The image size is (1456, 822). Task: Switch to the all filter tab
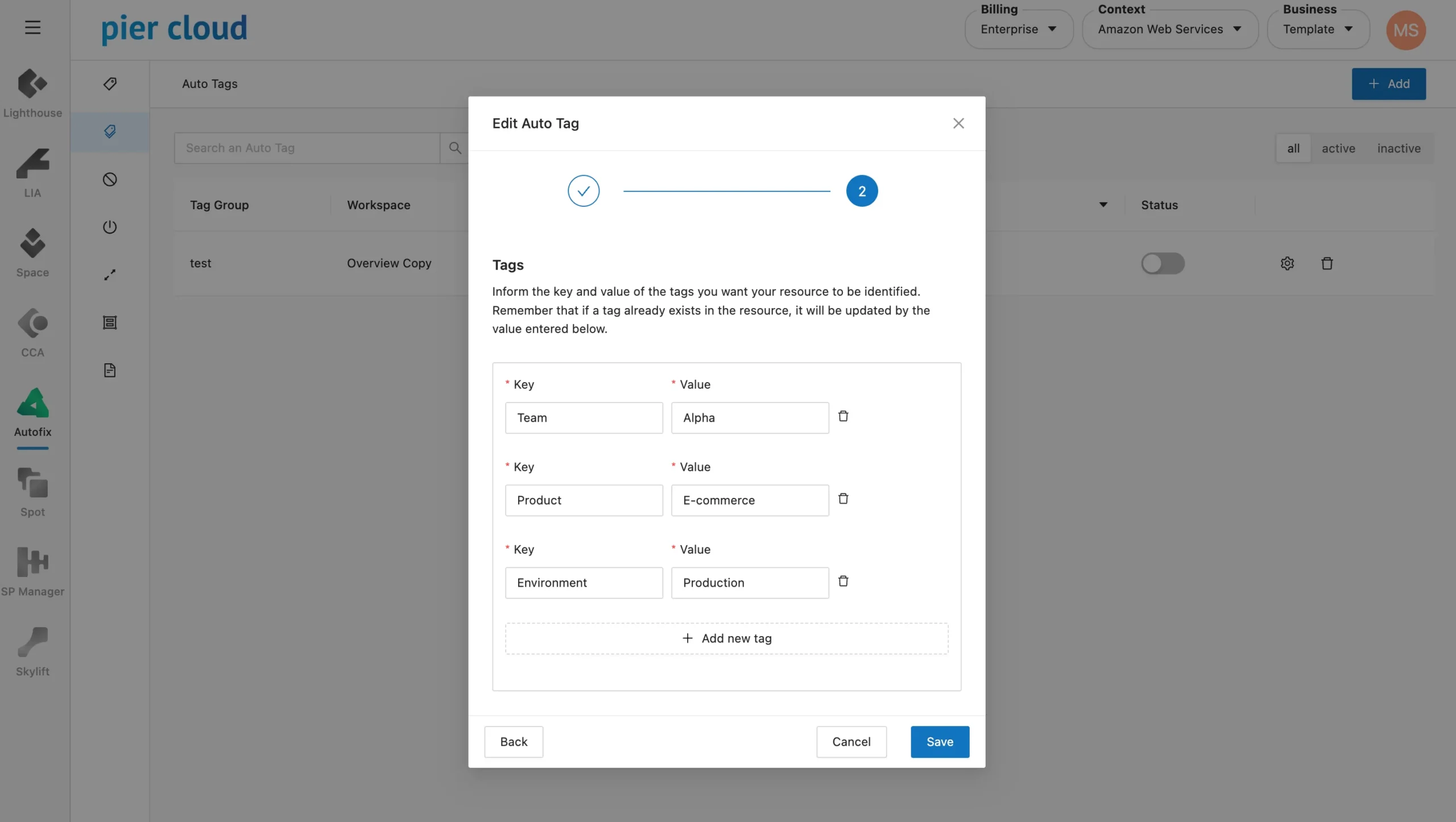pos(1293,148)
